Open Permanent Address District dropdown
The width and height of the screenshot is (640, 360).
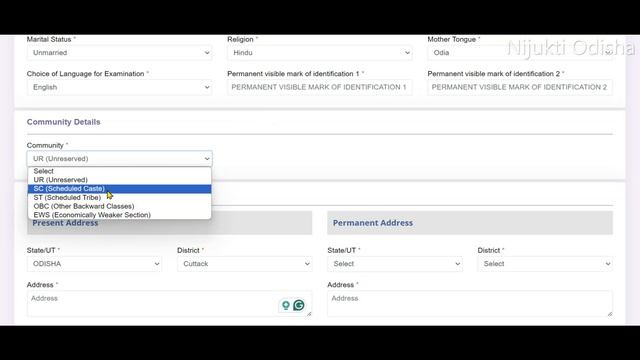[x=545, y=264]
